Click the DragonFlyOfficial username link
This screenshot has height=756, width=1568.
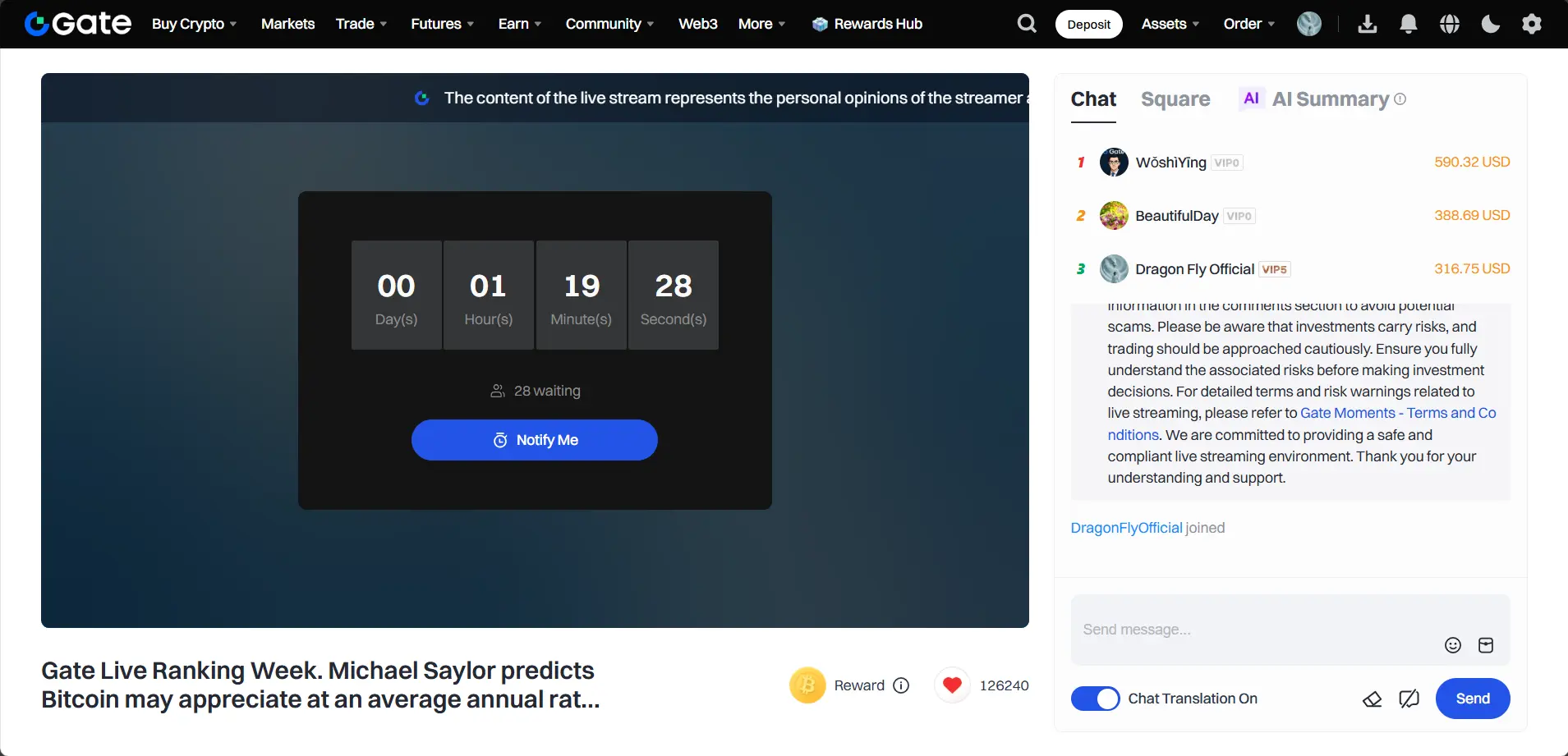1126,528
